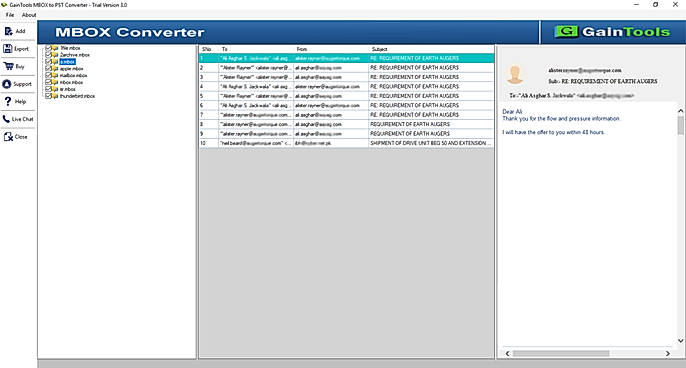686x368 pixels.
Task: Click the preview vertical scroll up arrow
Action: (x=680, y=111)
